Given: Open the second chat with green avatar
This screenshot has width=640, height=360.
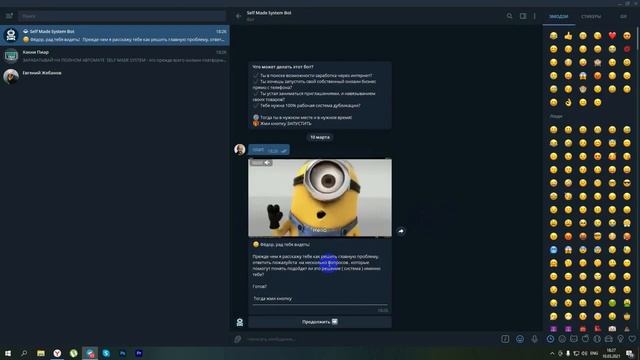Looking at the screenshot, I should tap(115, 56).
